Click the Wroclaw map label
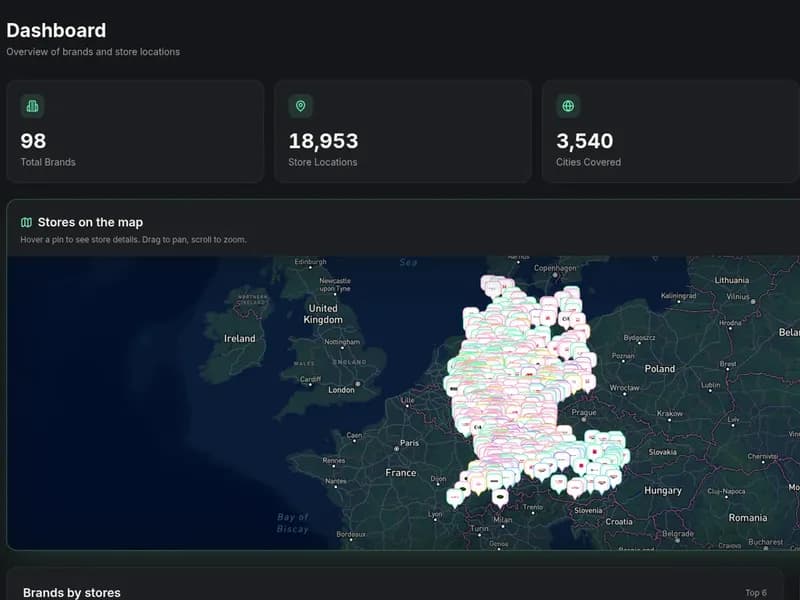Image resolution: width=800 pixels, height=600 pixels. point(624,388)
